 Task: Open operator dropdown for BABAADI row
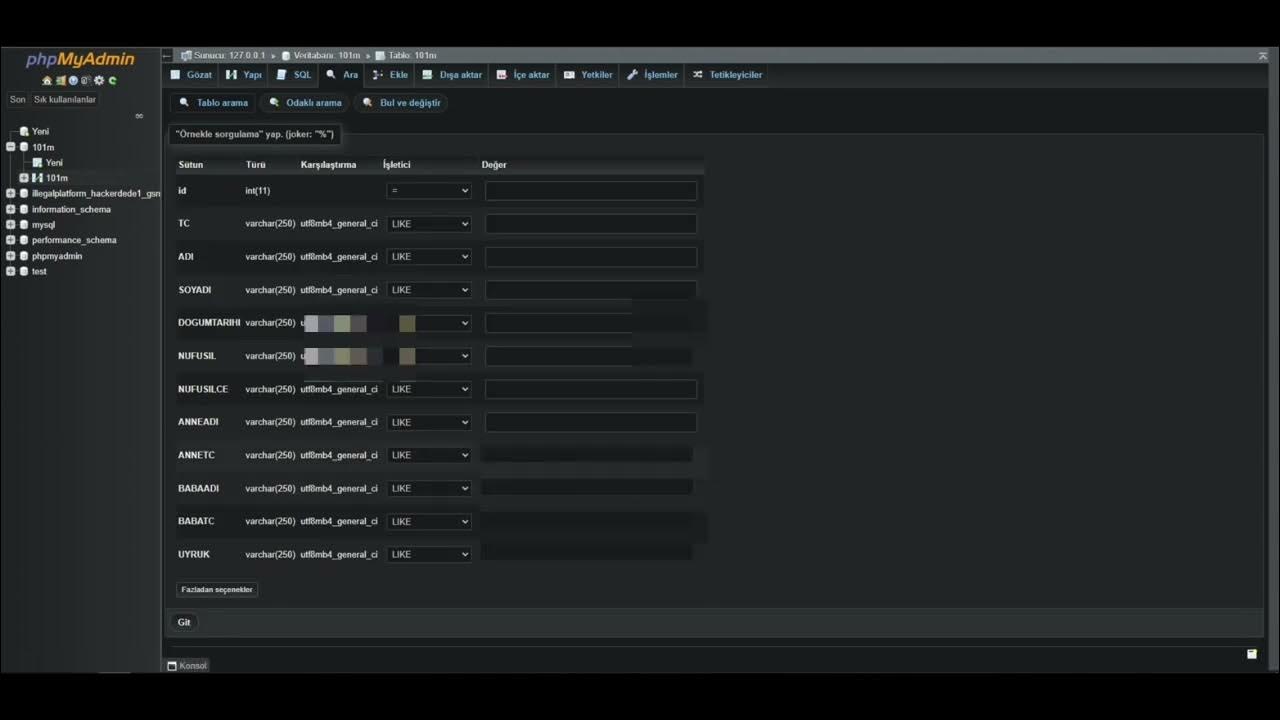(x=428, y=488)
